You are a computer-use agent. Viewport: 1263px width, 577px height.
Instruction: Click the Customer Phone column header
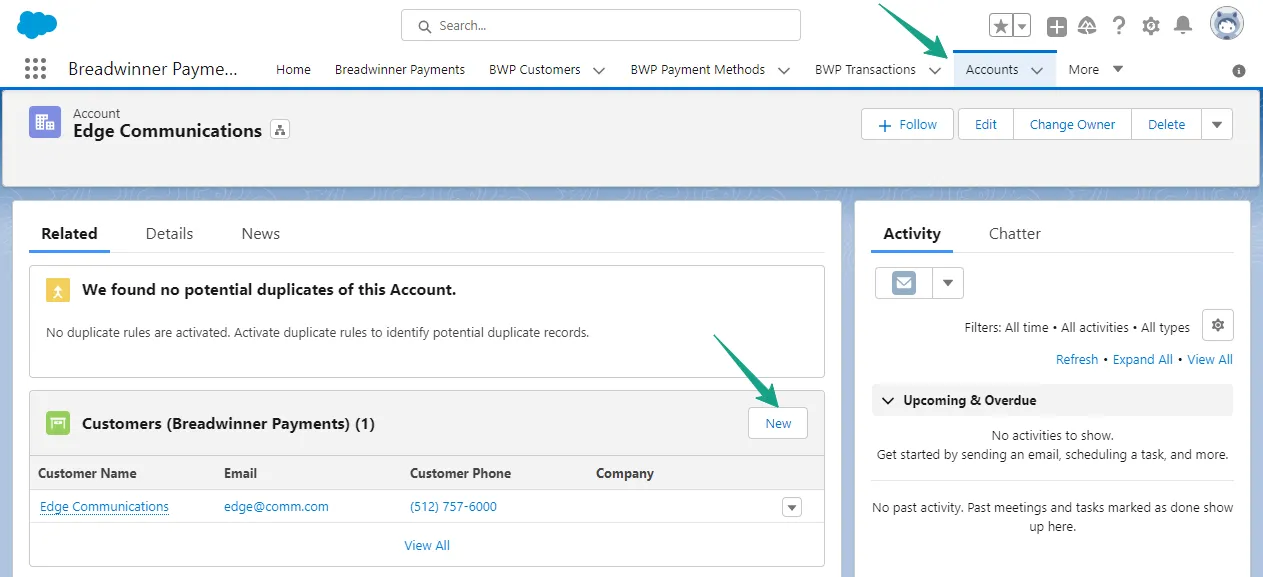[x=460, y=474]
